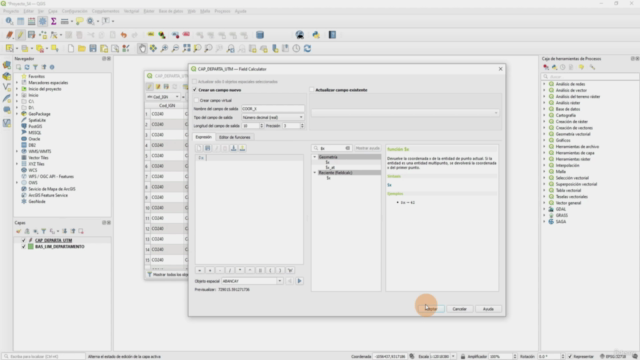Screen dimensions: 640x360
Task: Click the Precisión spin box
Action: tap(293, 126)
